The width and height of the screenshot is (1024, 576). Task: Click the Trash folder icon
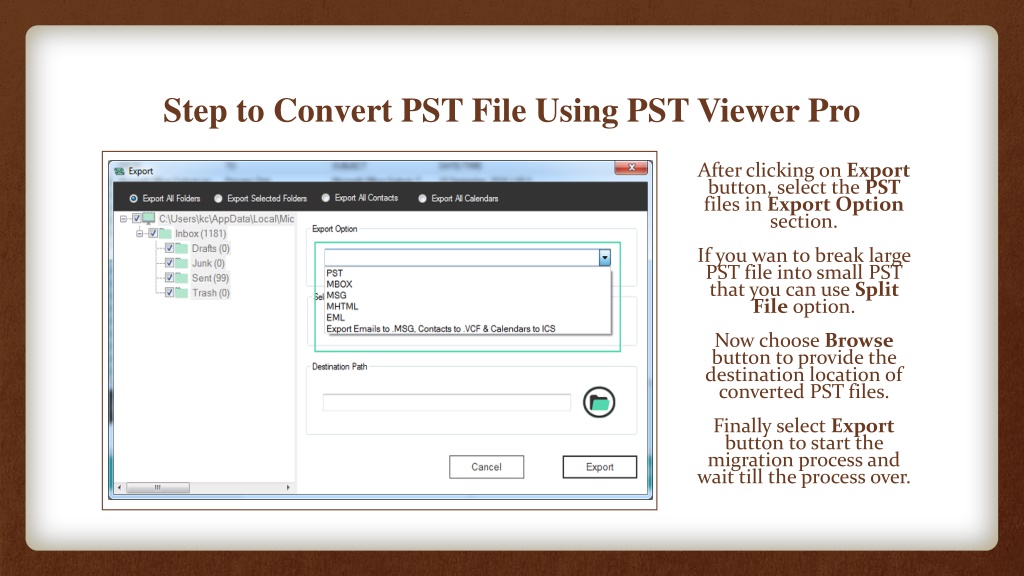[182, 293]
